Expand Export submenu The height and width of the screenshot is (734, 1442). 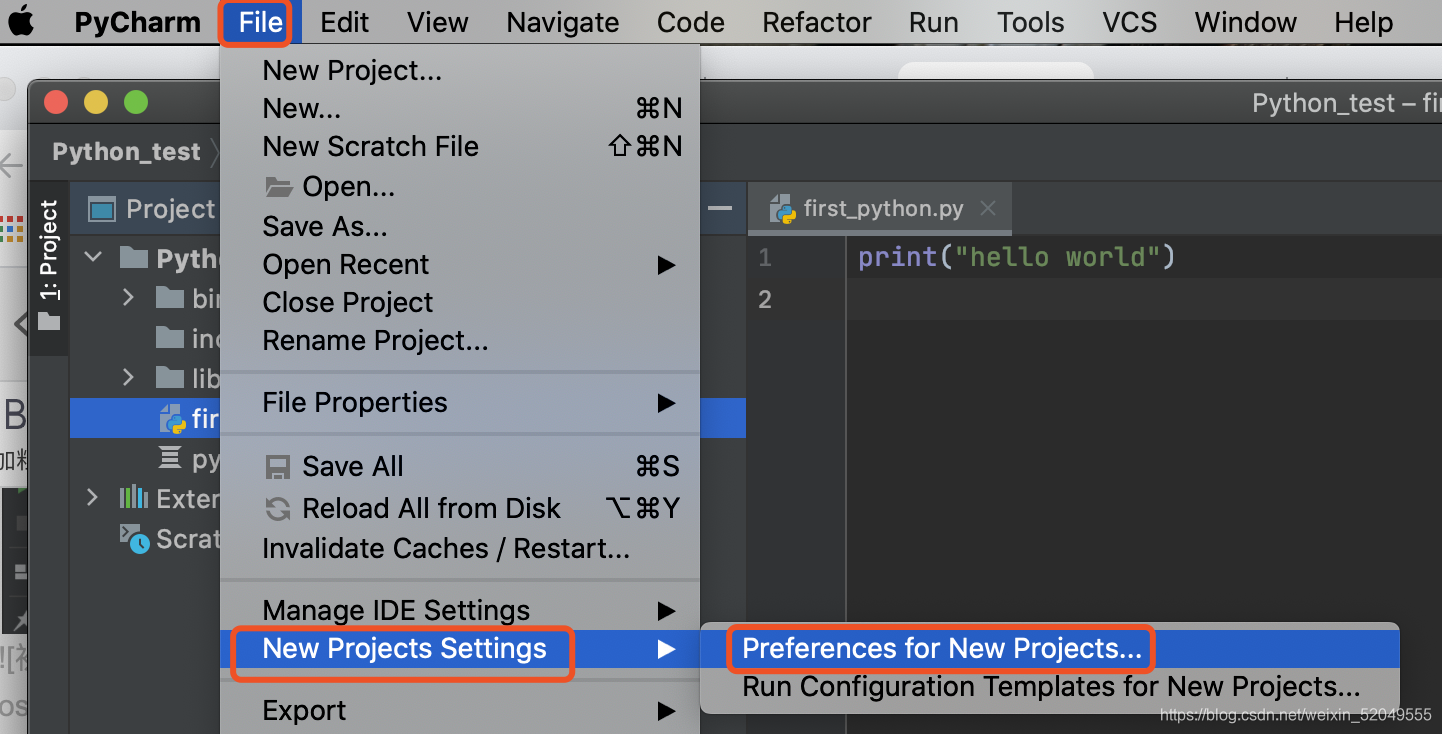[x=460, y=710]
